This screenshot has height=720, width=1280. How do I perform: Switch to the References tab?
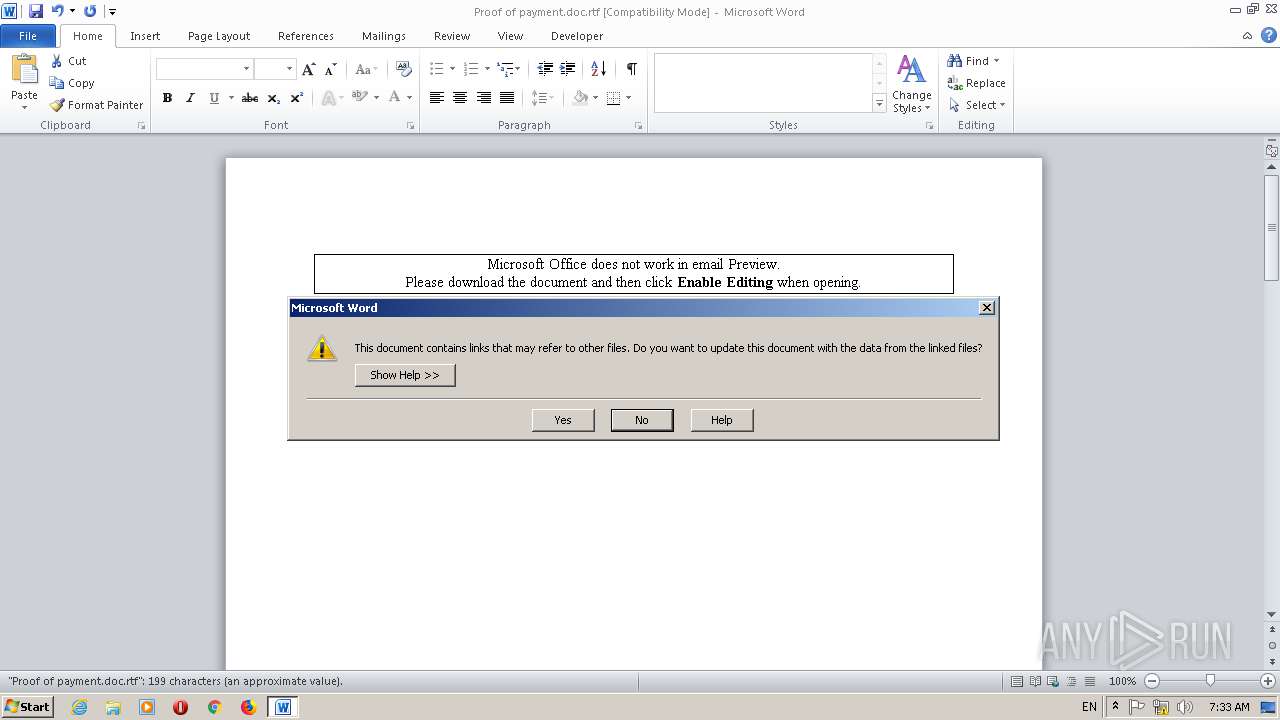tap(306, 36)
